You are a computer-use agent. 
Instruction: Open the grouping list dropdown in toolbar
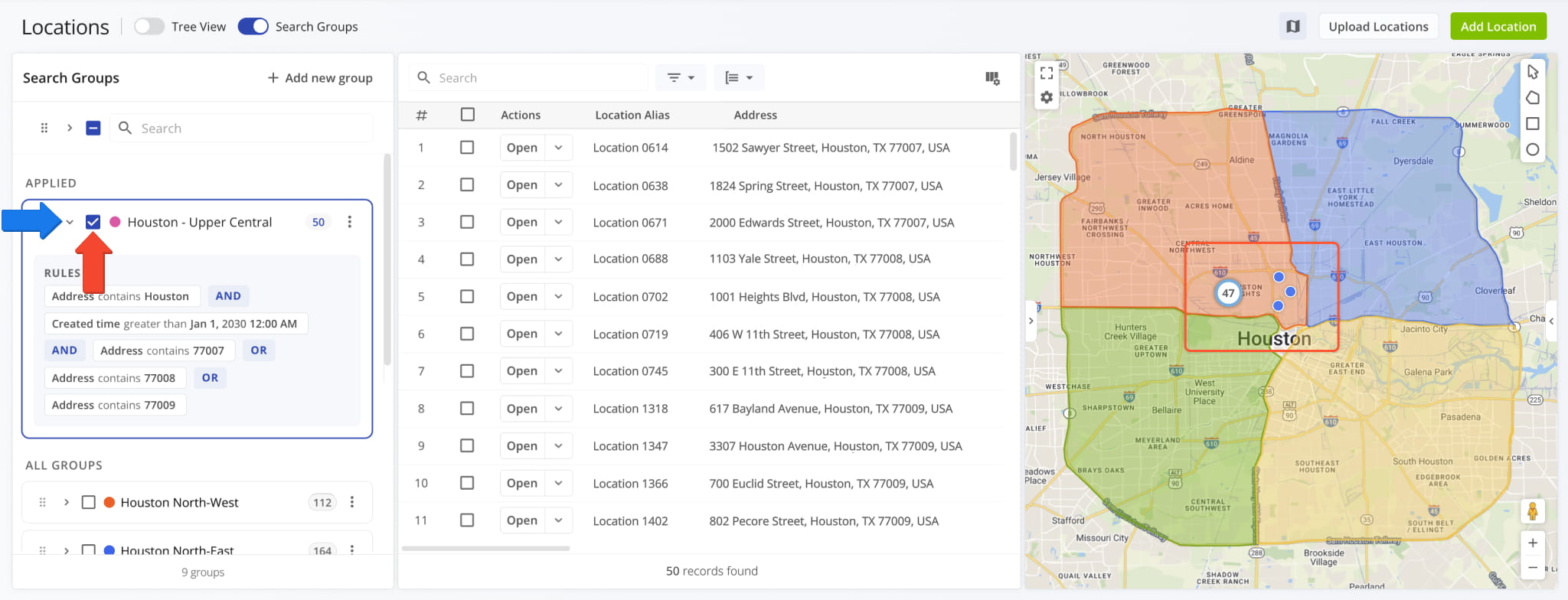click(739, 78)
